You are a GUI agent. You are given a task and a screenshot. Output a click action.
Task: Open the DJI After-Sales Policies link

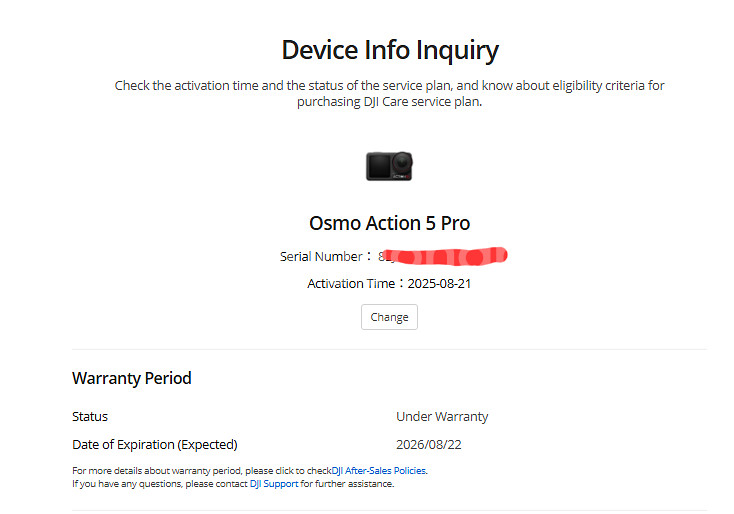coord(385,470)
